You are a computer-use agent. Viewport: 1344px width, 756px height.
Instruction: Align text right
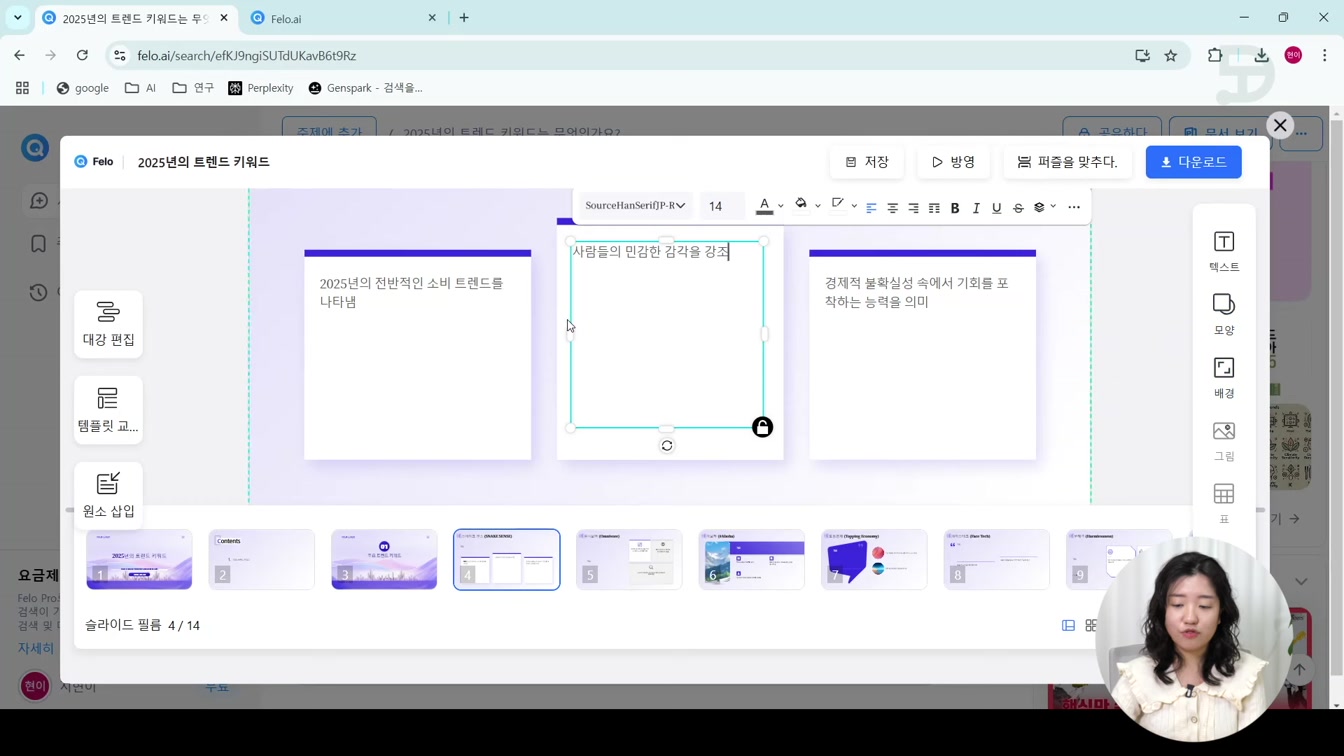(x=913, y=208)
